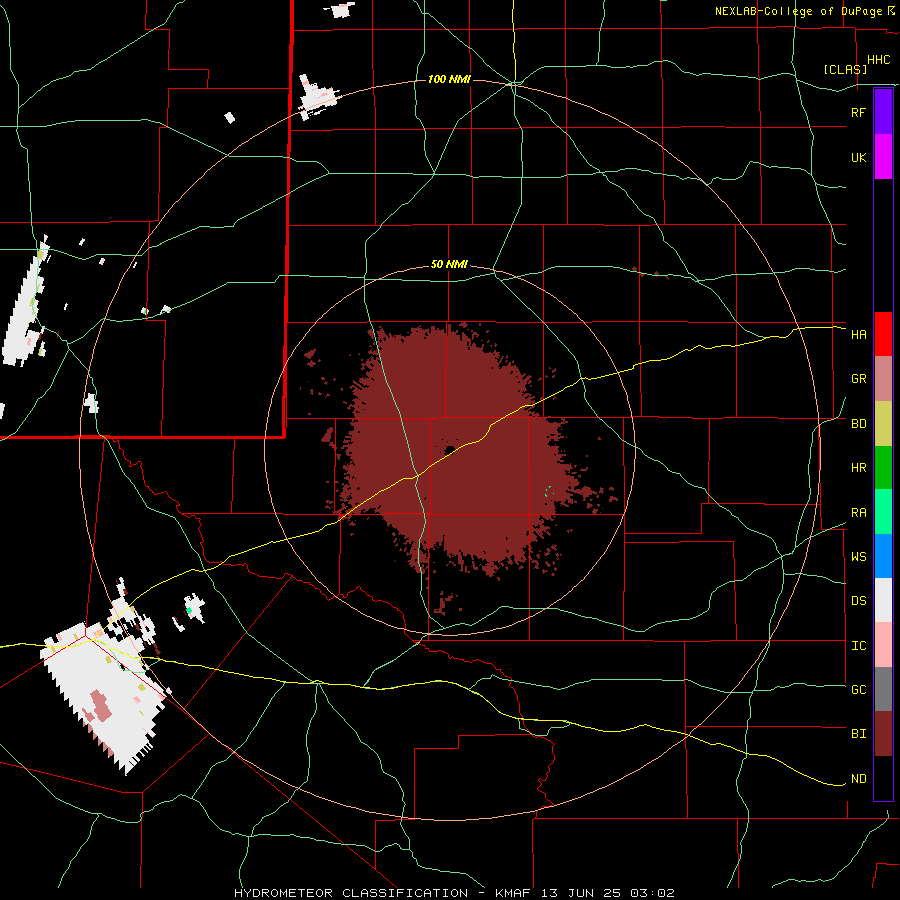Click the UK legend label
900x900 pixels.
pyautogui.click(x=858, y=157)
